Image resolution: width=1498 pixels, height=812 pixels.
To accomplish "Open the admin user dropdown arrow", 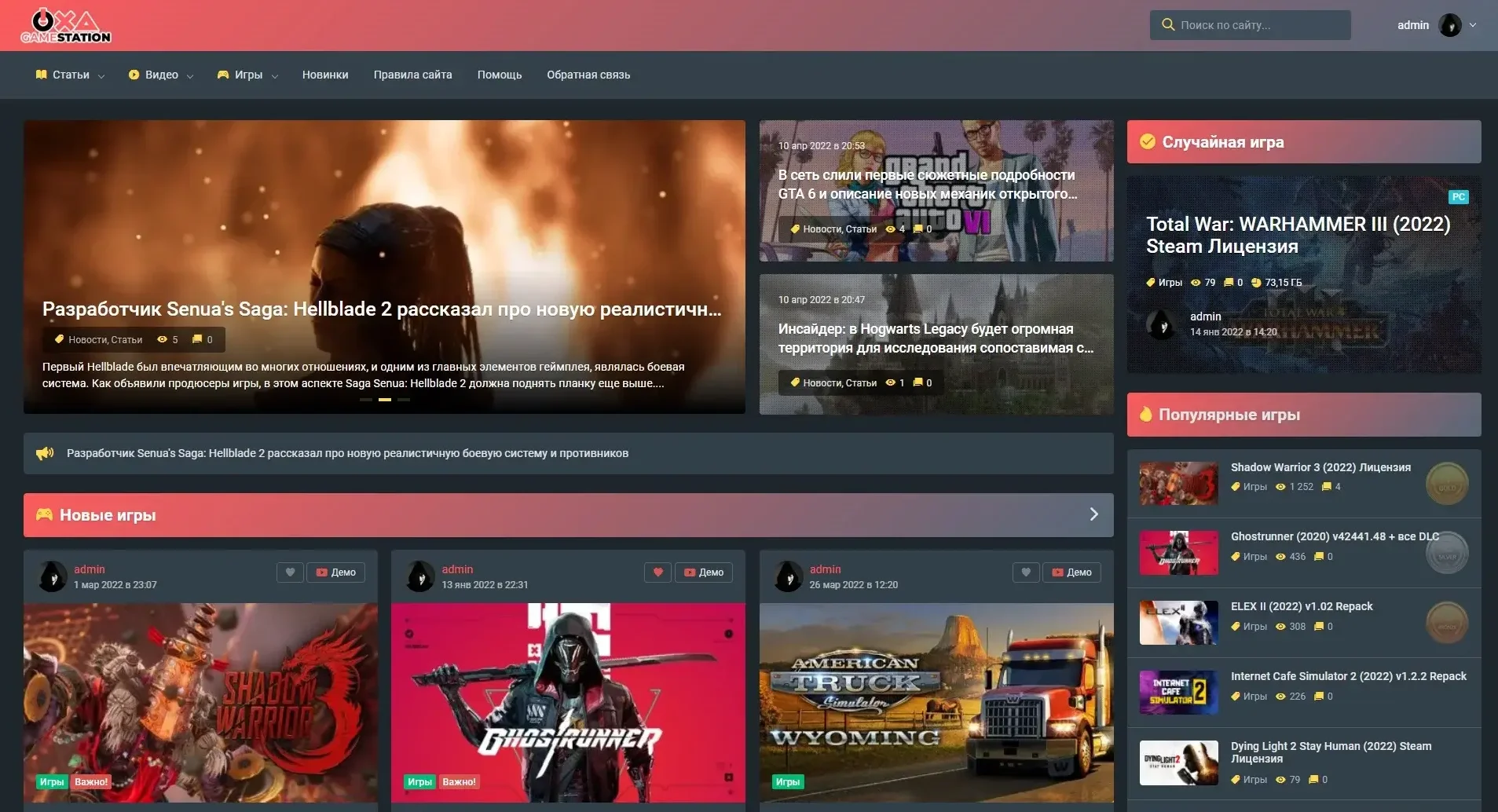I will [x=1473, y=25].
